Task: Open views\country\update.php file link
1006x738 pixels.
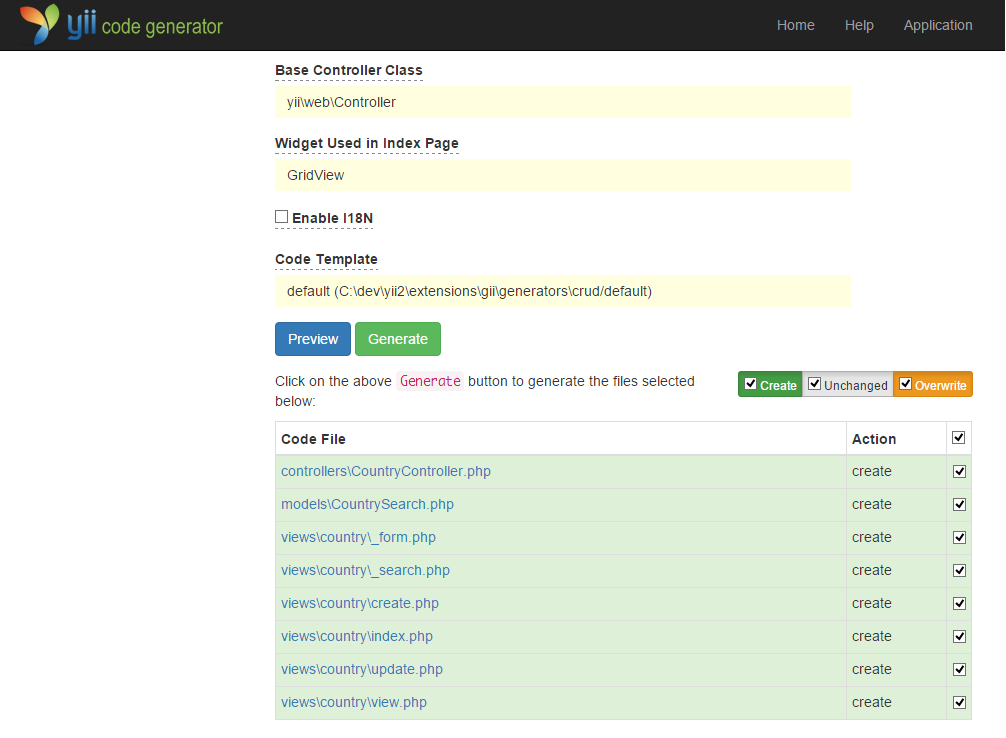Action: pos(362,669)
